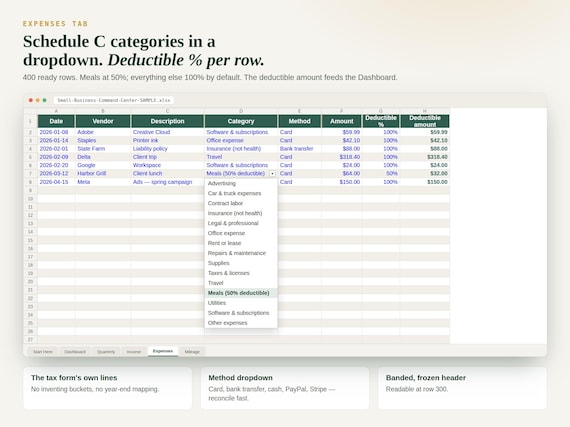Click the red close window dot
The height and width of the screenshot is (427, 570).
(x=31, y=100)
